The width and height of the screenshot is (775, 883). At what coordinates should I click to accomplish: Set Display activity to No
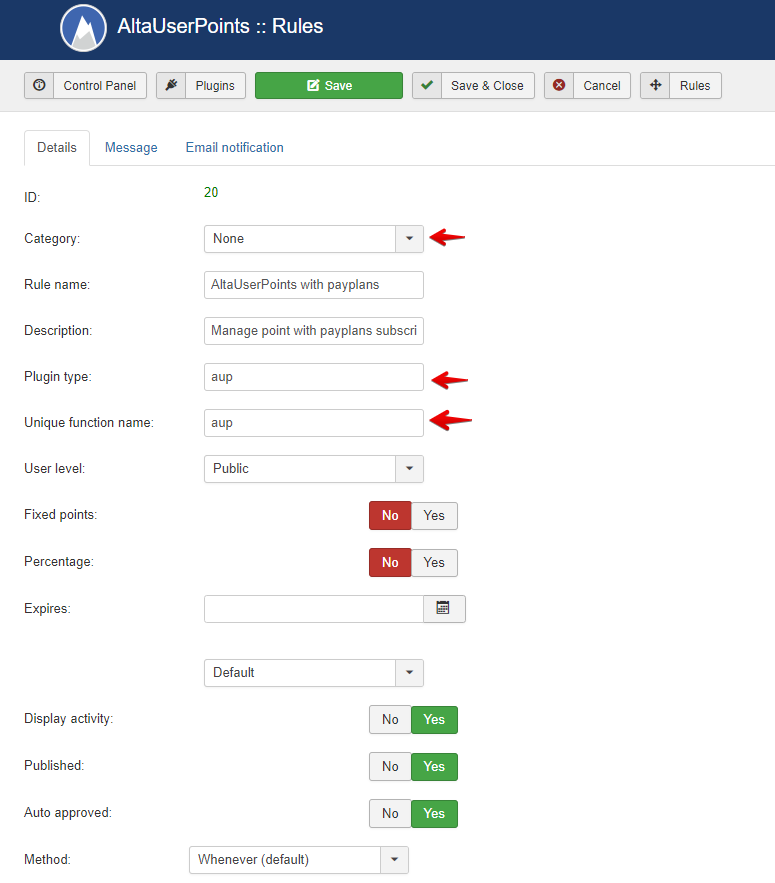coord(390,720)
